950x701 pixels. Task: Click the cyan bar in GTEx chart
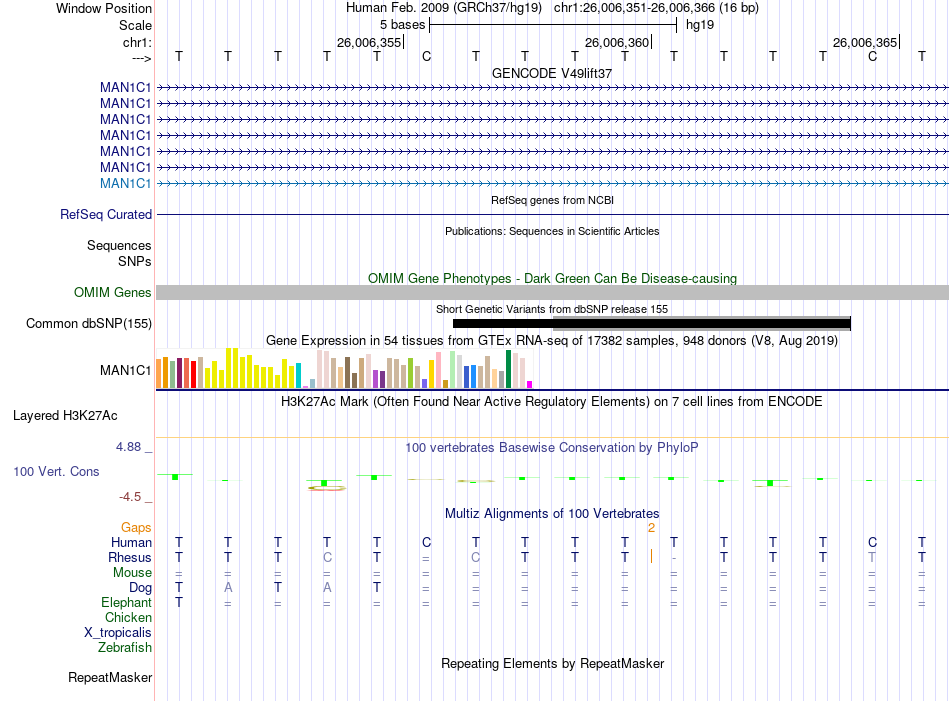pyautogui.click(x=298, y=376)
